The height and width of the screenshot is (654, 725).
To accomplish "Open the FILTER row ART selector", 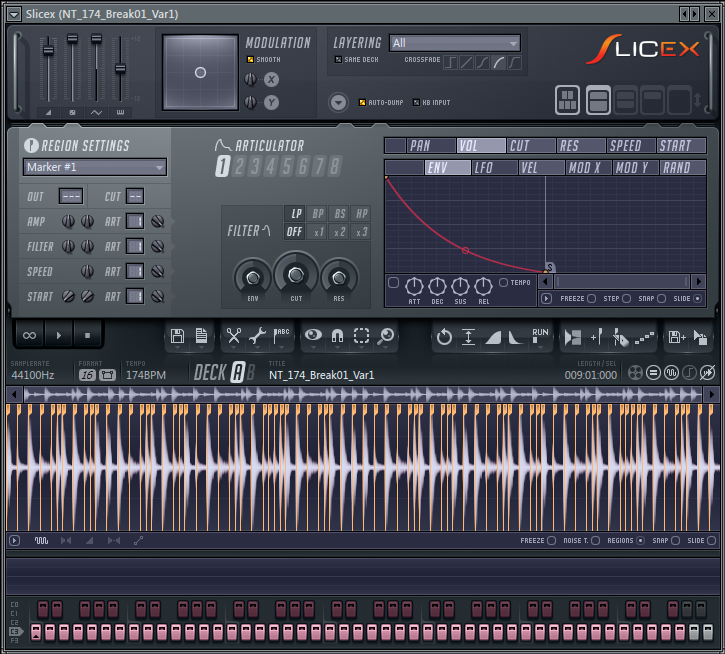I will pos(135,247).
